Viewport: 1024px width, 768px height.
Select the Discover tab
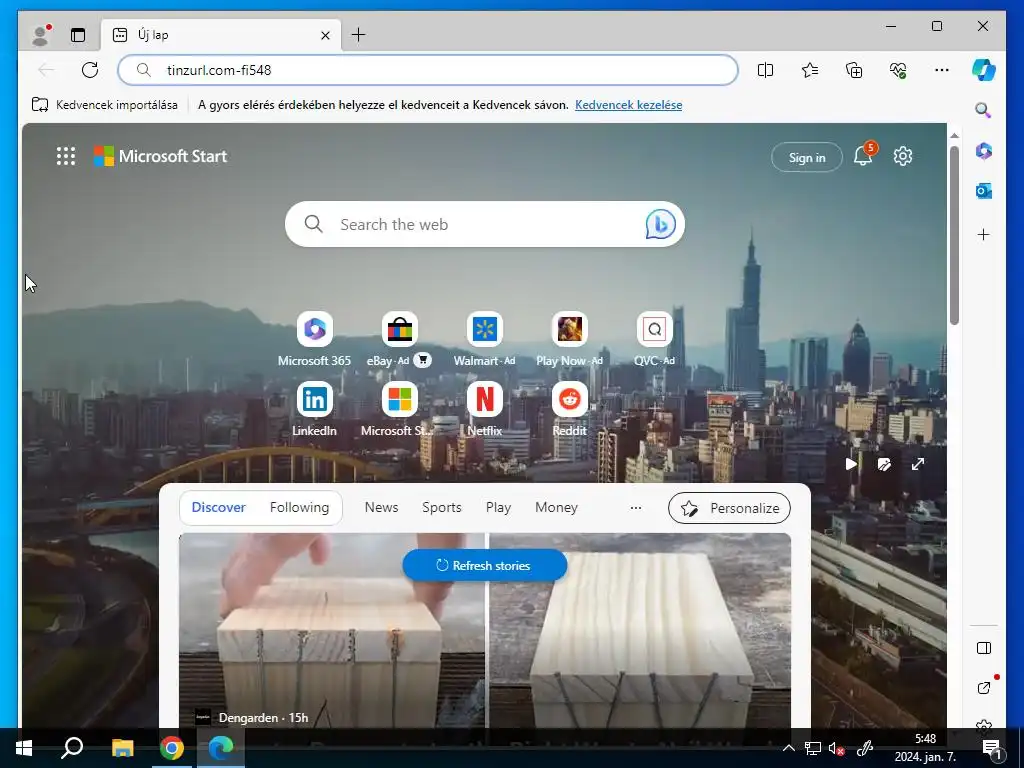[x=219, y=507]
